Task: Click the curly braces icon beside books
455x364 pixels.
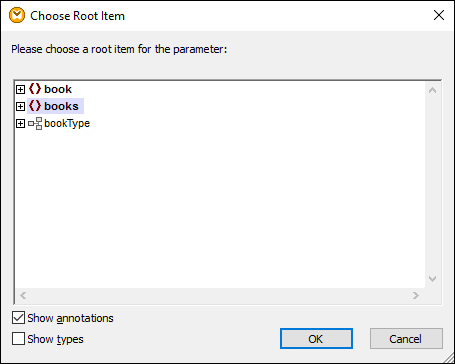Action: coord(35,106)
